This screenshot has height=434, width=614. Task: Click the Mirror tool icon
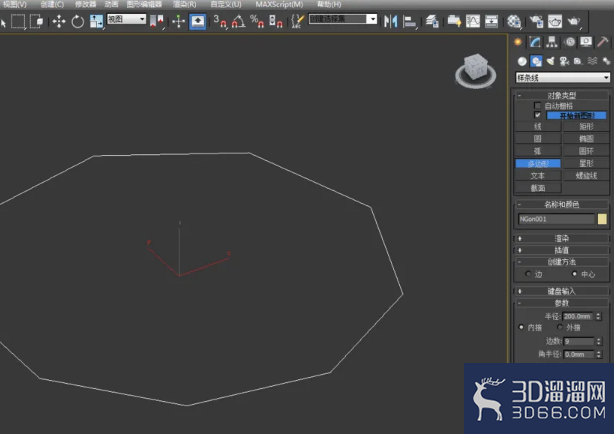pos(390,21)
